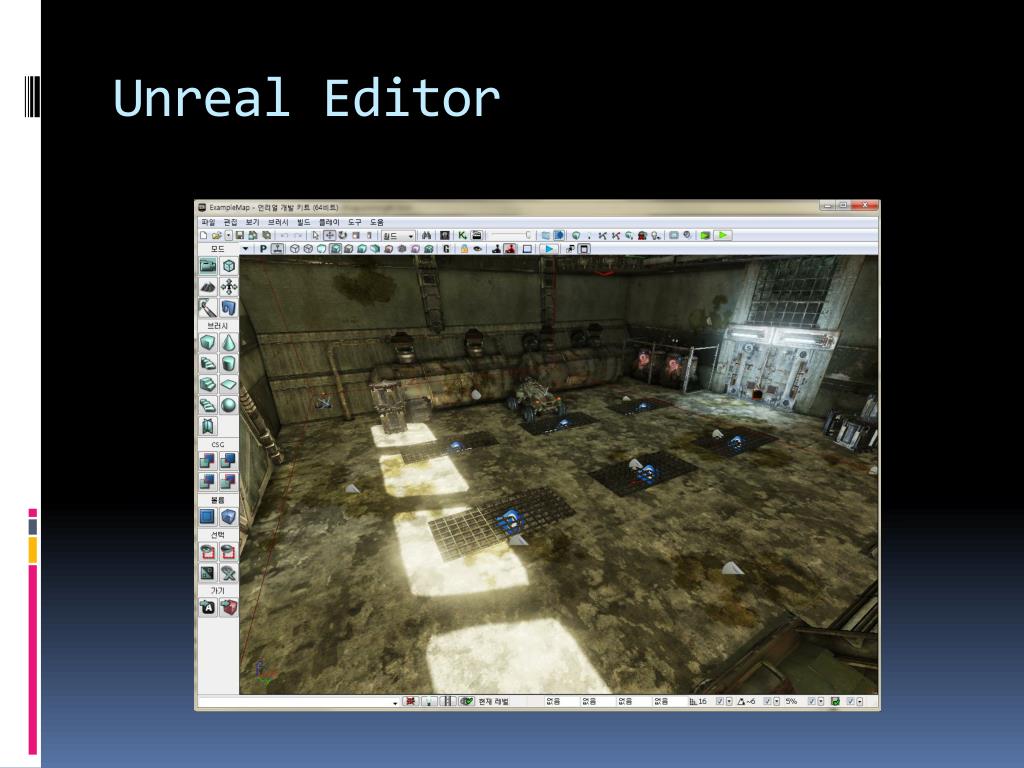The width and height of the screenshot is (1024, 768).
Task: Open grid size dropdown next to 16
Action: 729,701
